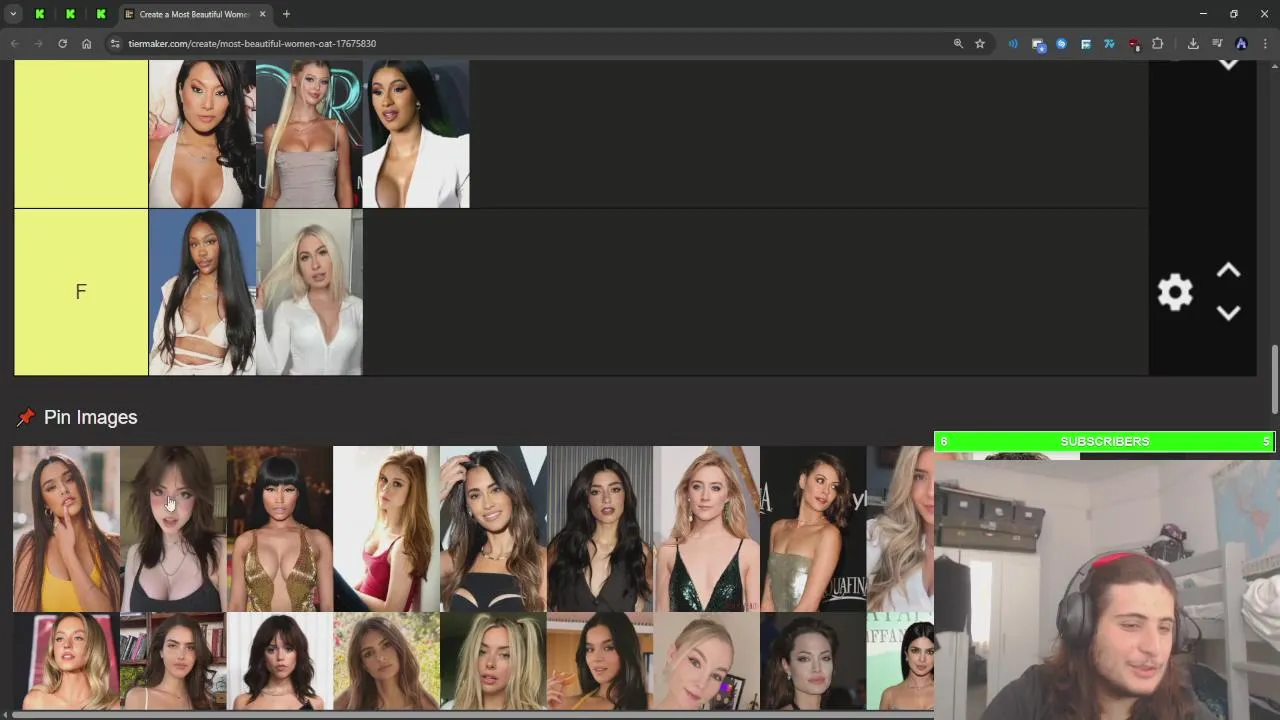1280x720 pixels.
Task: Click the page vertical scrollbar thumb
Action: click(x=1275, y=379)
